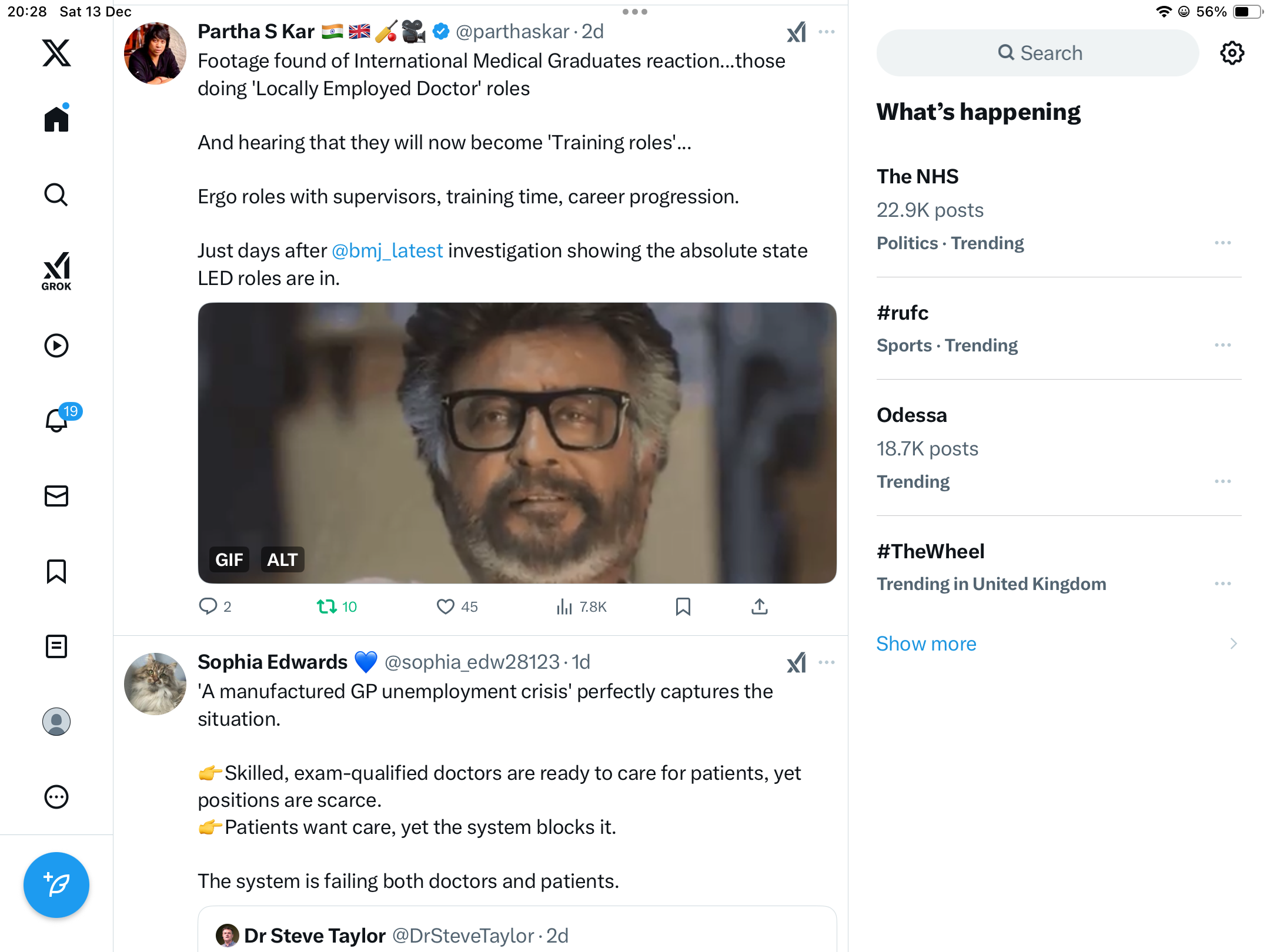This screenshot has height=952, width=1270.
Task: Open direct messages envelope
Action: (56, 496)
